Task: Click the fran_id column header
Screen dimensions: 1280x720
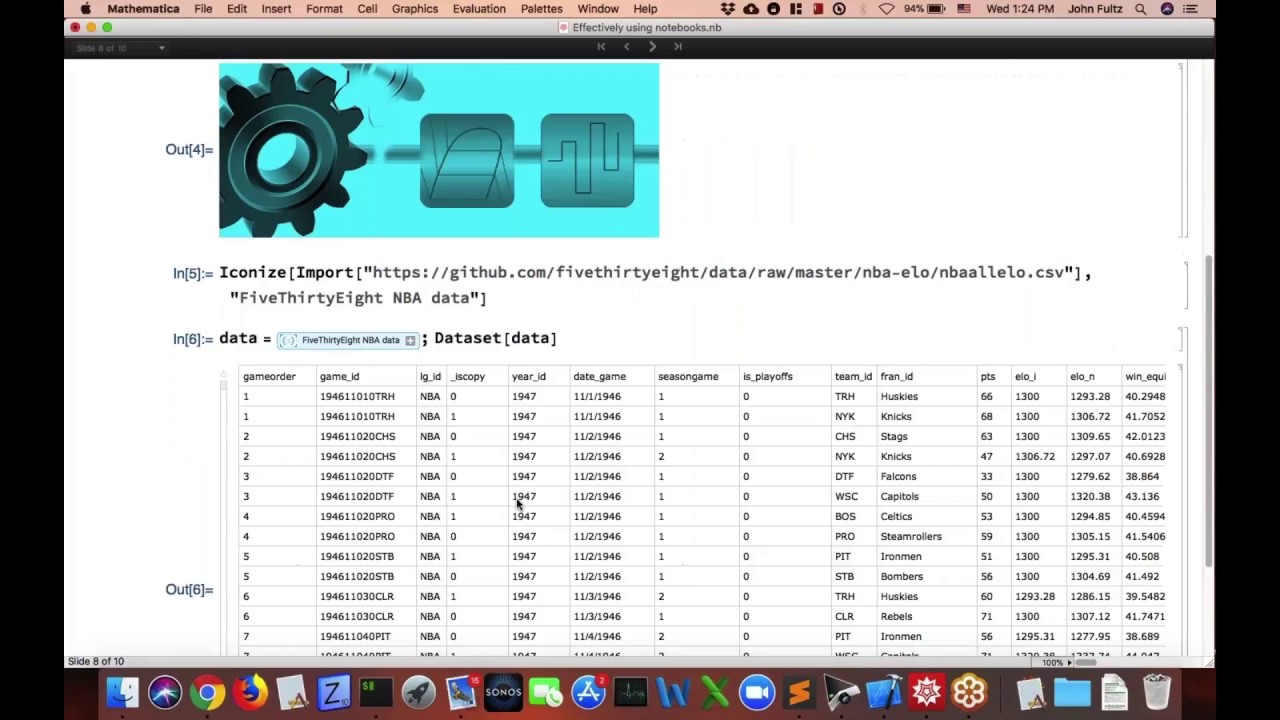Action: [896, 377]
